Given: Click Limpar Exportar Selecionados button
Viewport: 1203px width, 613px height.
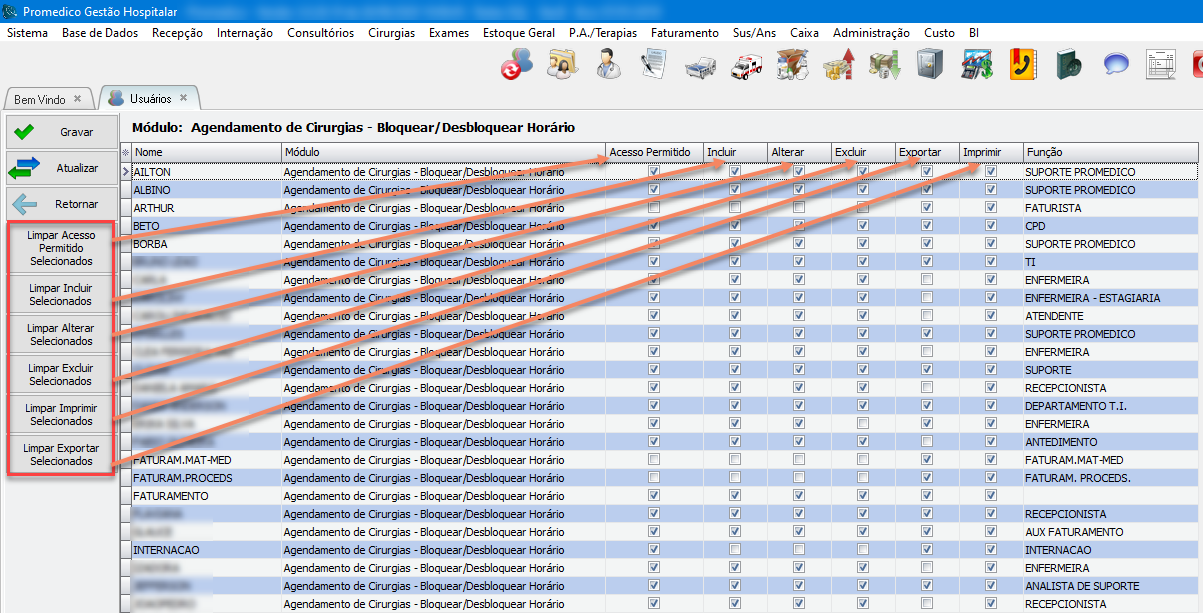Looking at the screenshot, I should (61, 455).
